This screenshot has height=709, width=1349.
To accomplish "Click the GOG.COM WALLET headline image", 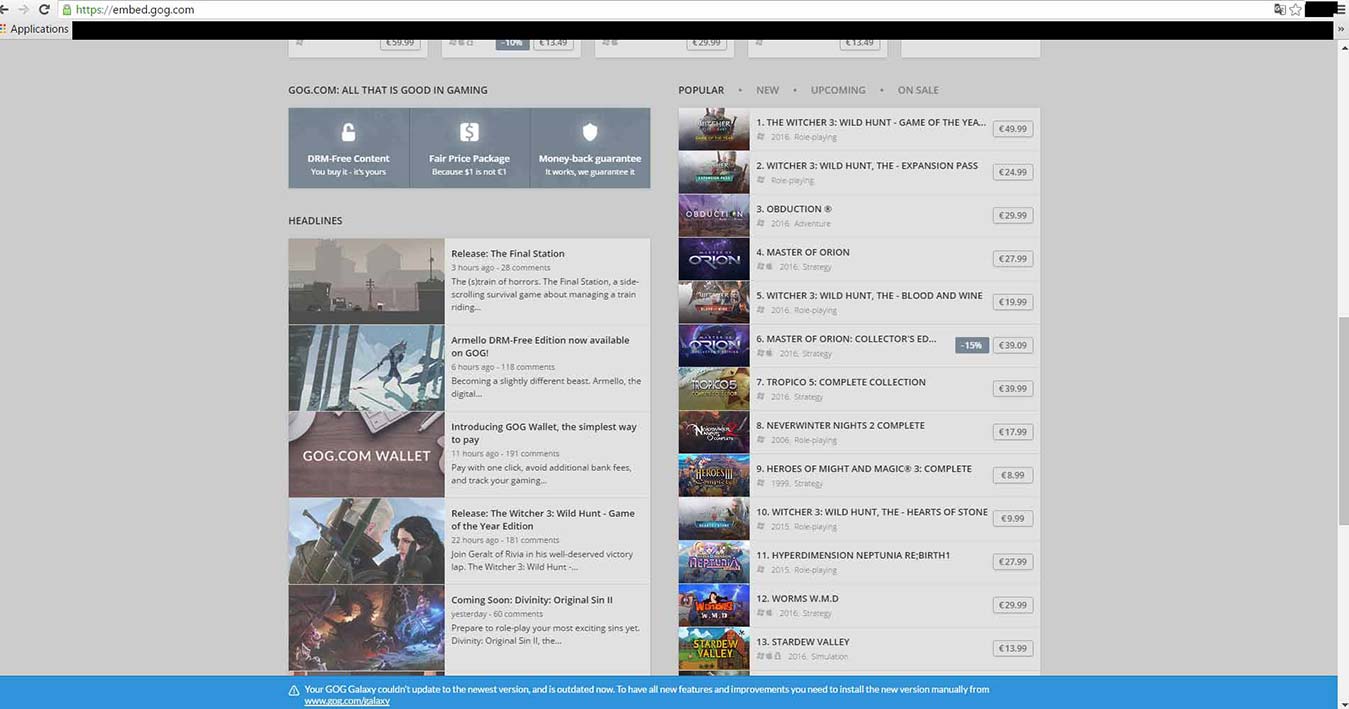I will pos(366,455).
